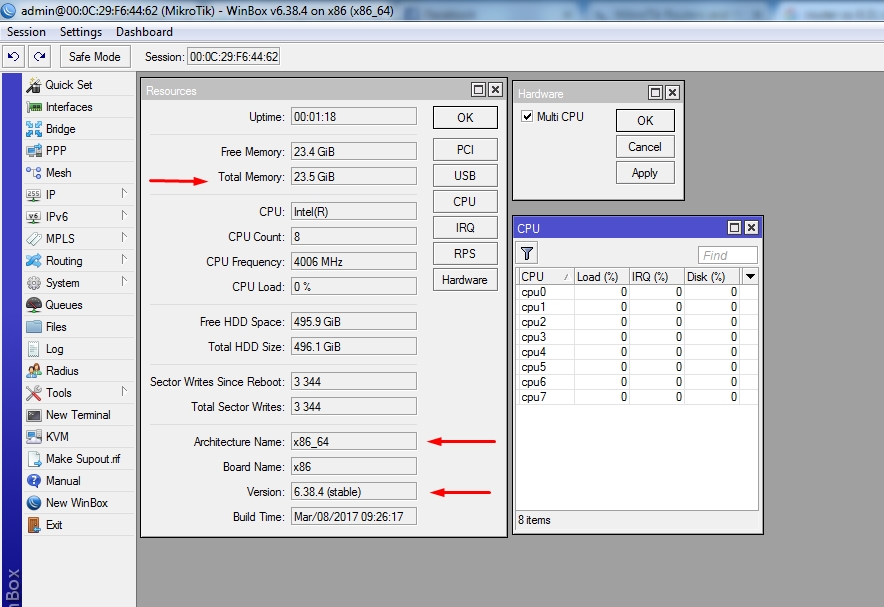Open New Terminal icon
This screenshot has width=884, height=607.
coord(34,415)
